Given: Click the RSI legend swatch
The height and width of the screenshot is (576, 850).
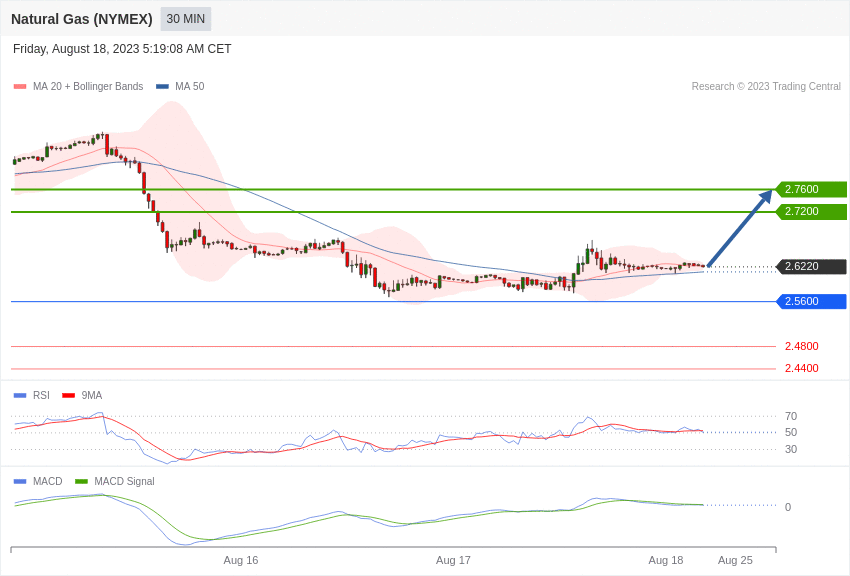Looking at the screenshot, I should (x=20, y=396).
